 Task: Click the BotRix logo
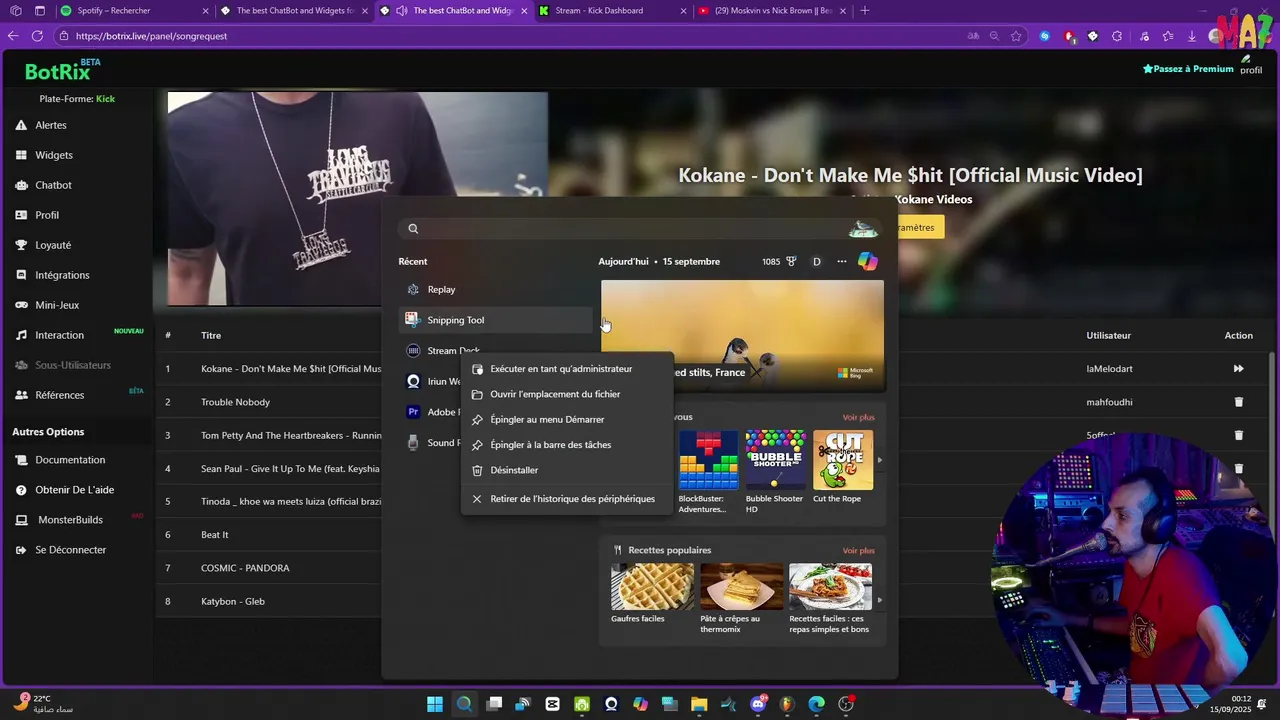coord(62,70)
